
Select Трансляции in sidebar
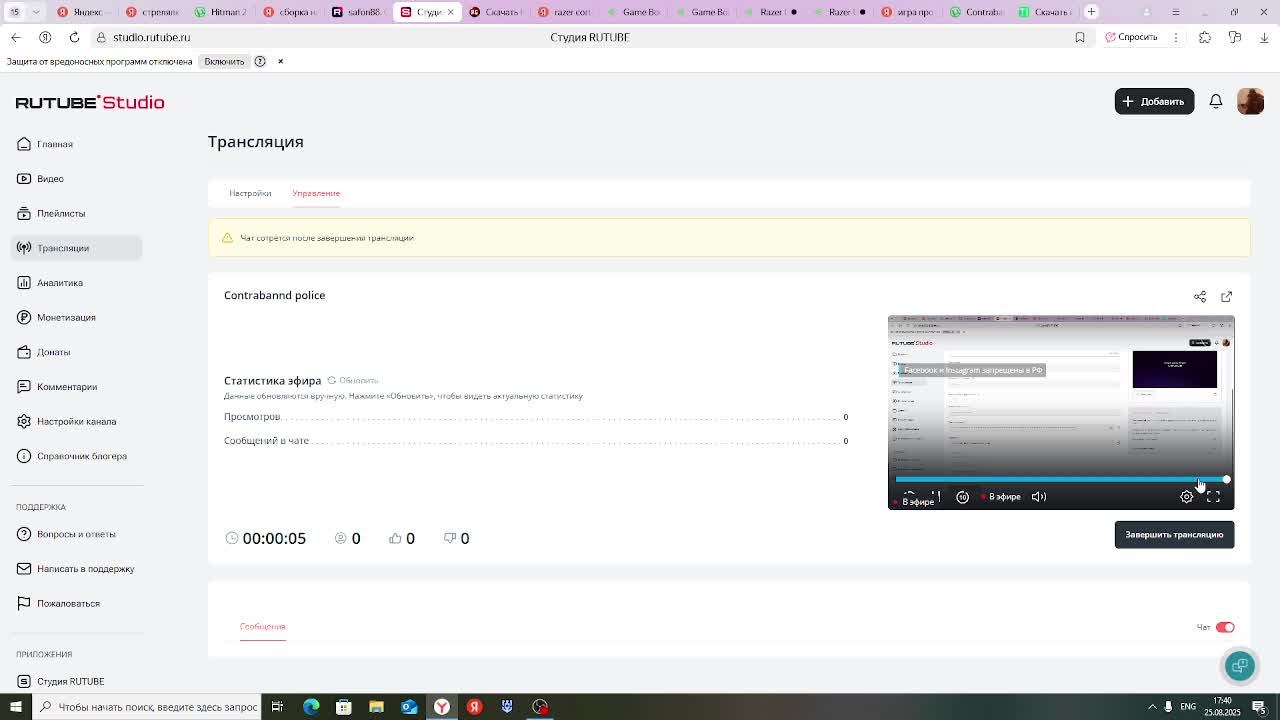point(76,248)
